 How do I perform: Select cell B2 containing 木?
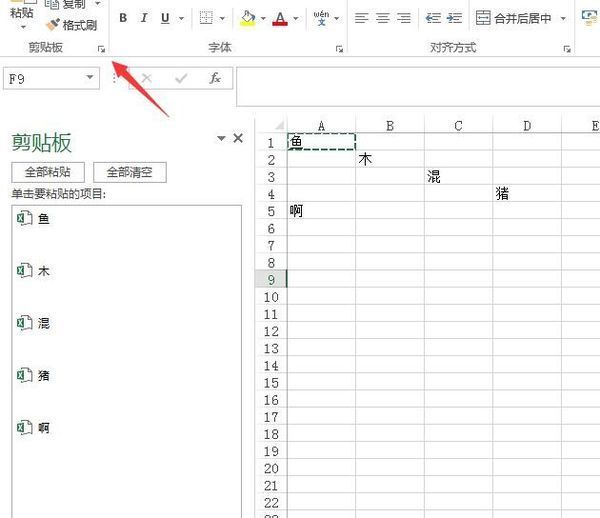(x=390, y=159)
